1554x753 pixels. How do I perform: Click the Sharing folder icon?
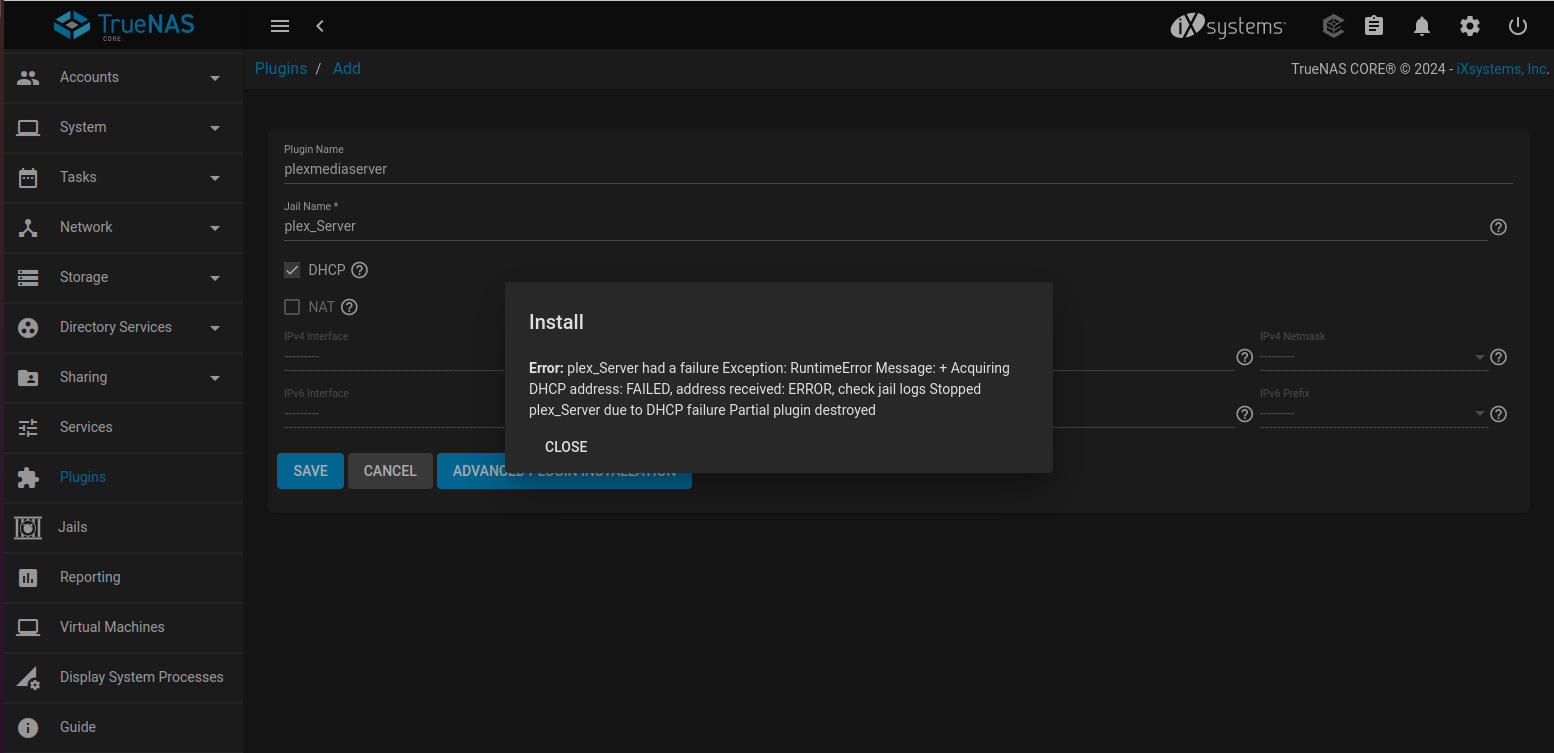coord(28,377)
